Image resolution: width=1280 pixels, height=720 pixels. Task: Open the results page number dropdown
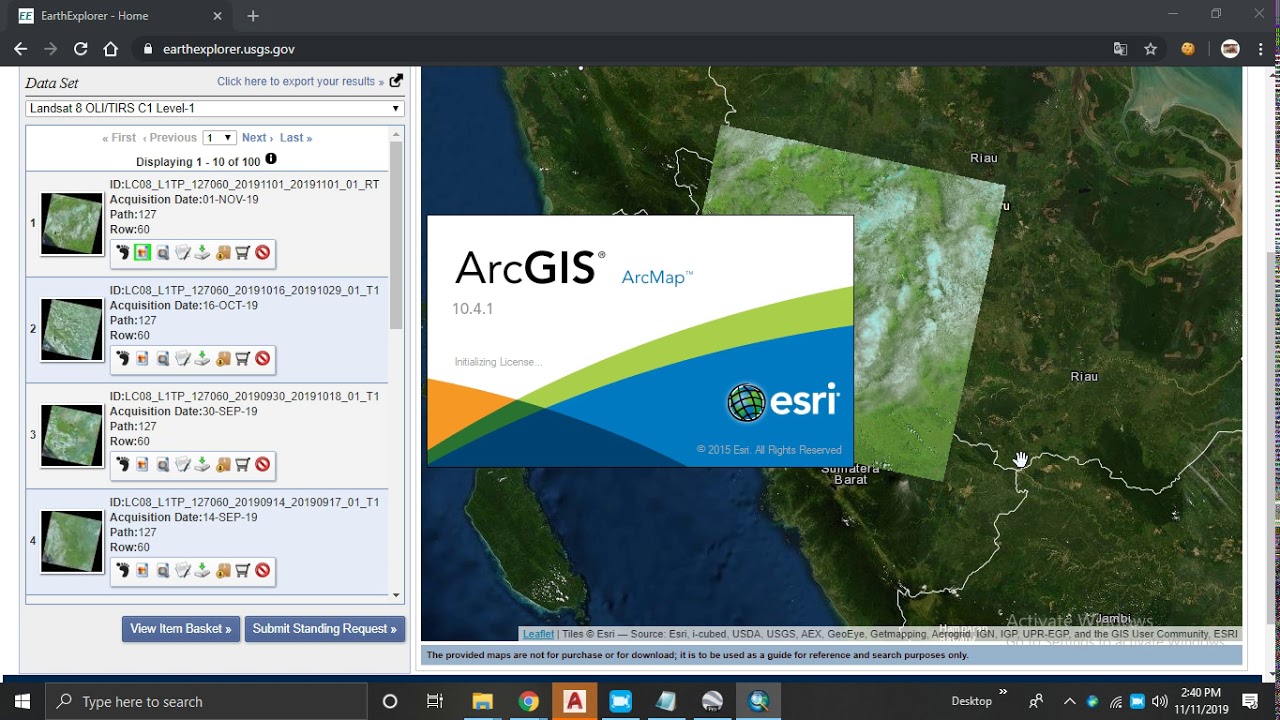click(x=219, y=138)
